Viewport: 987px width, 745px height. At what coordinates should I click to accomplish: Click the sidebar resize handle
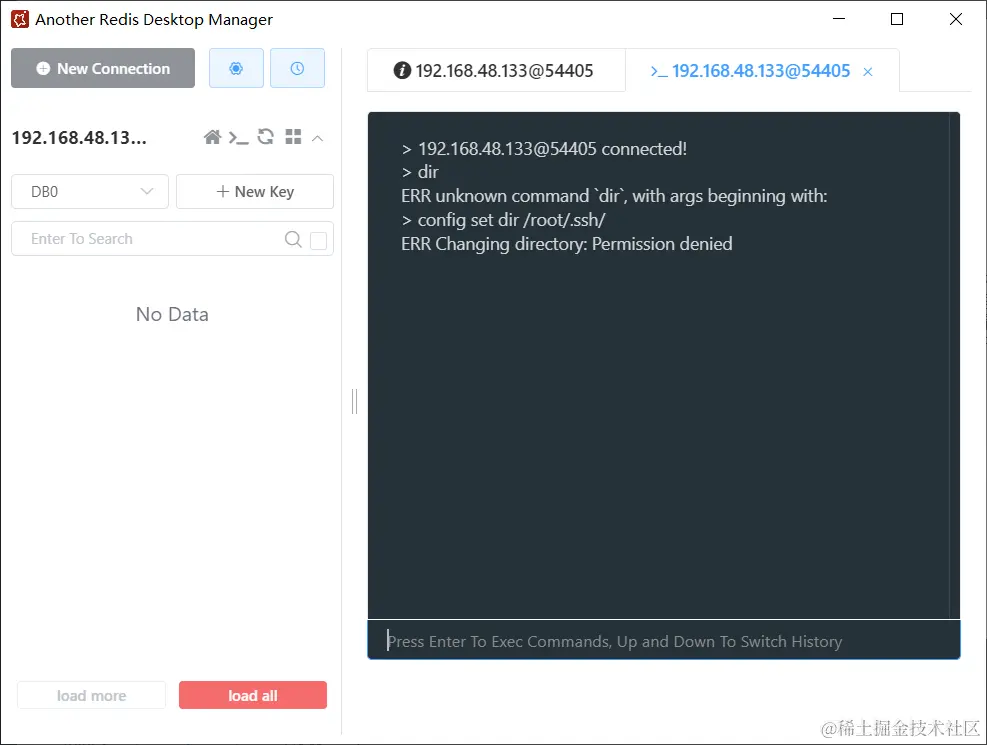[354, 401]
